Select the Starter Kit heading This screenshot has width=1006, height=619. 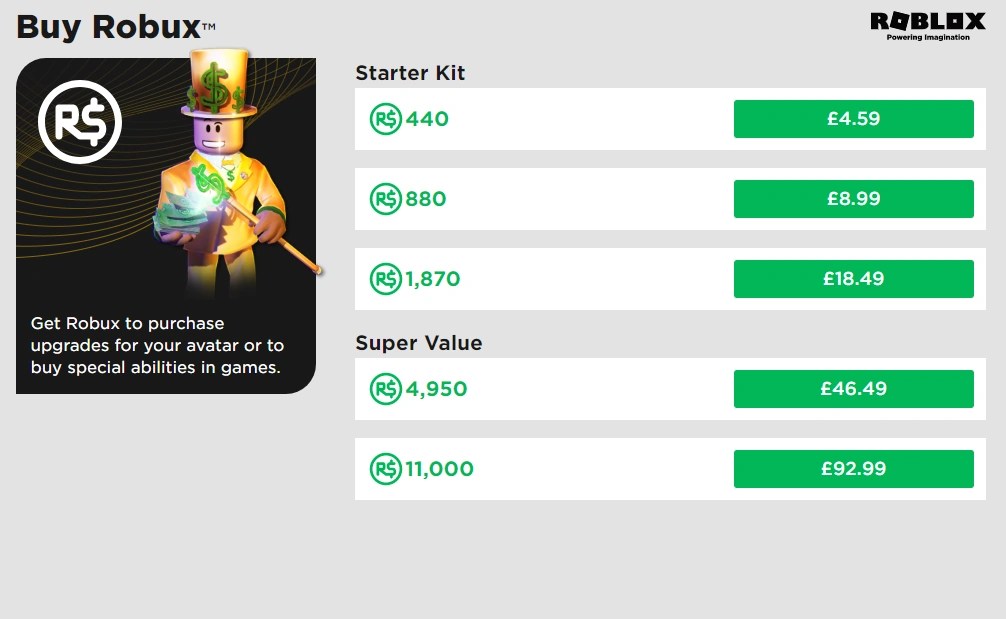(410, 73)
